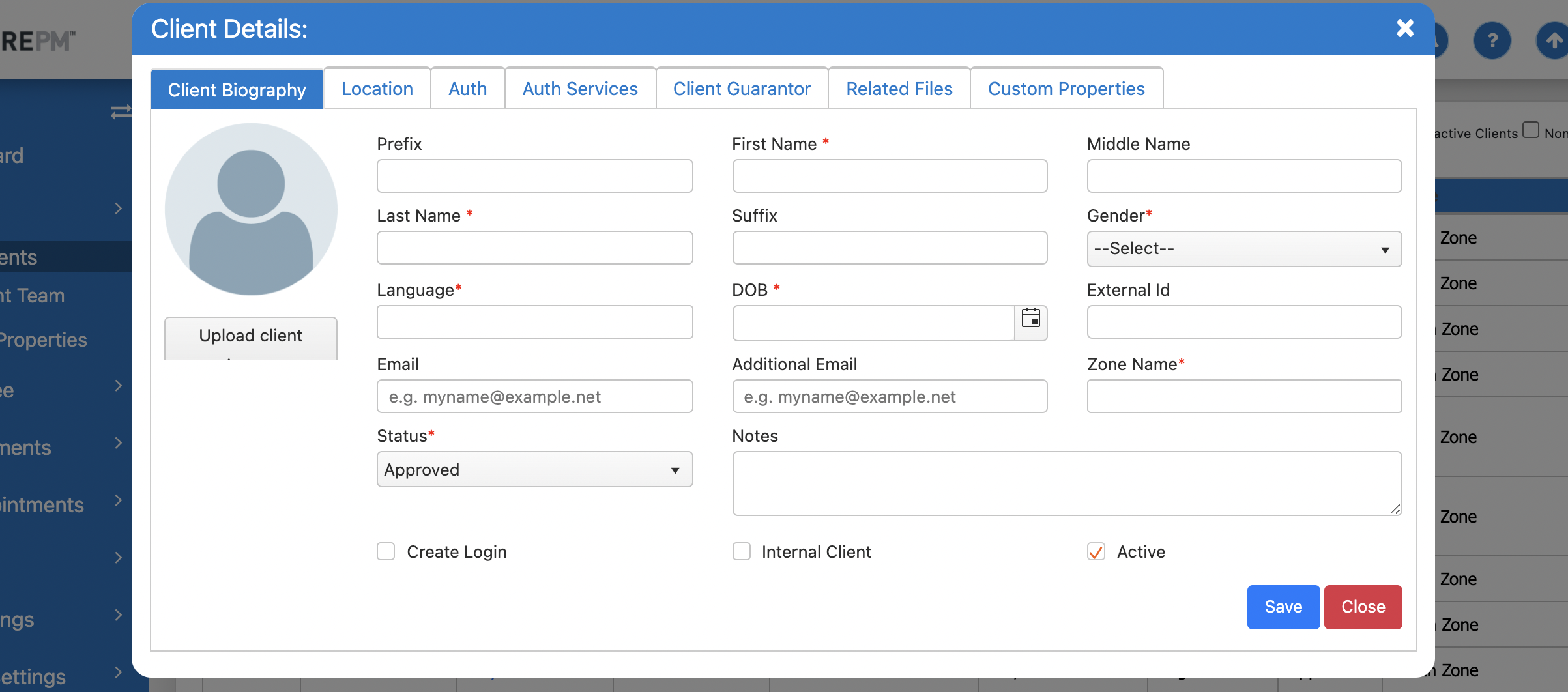Screen dimensions: 1568x692
Task: Click the External Id input field
Action: [1244, 322]
